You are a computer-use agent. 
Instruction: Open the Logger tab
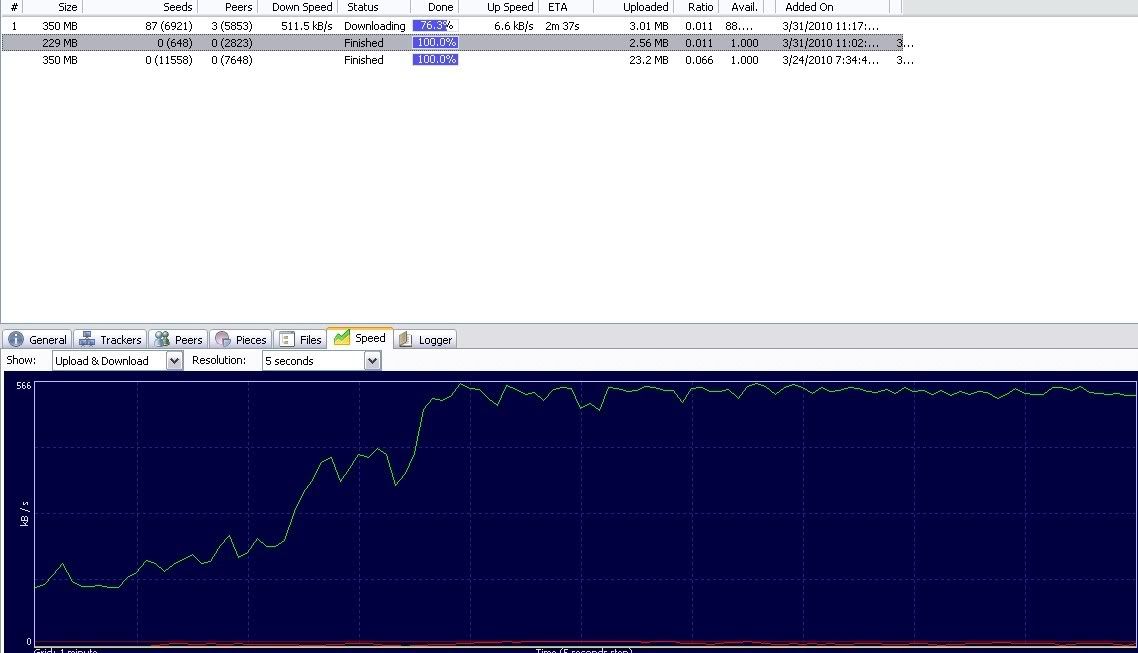pos(426,340)
